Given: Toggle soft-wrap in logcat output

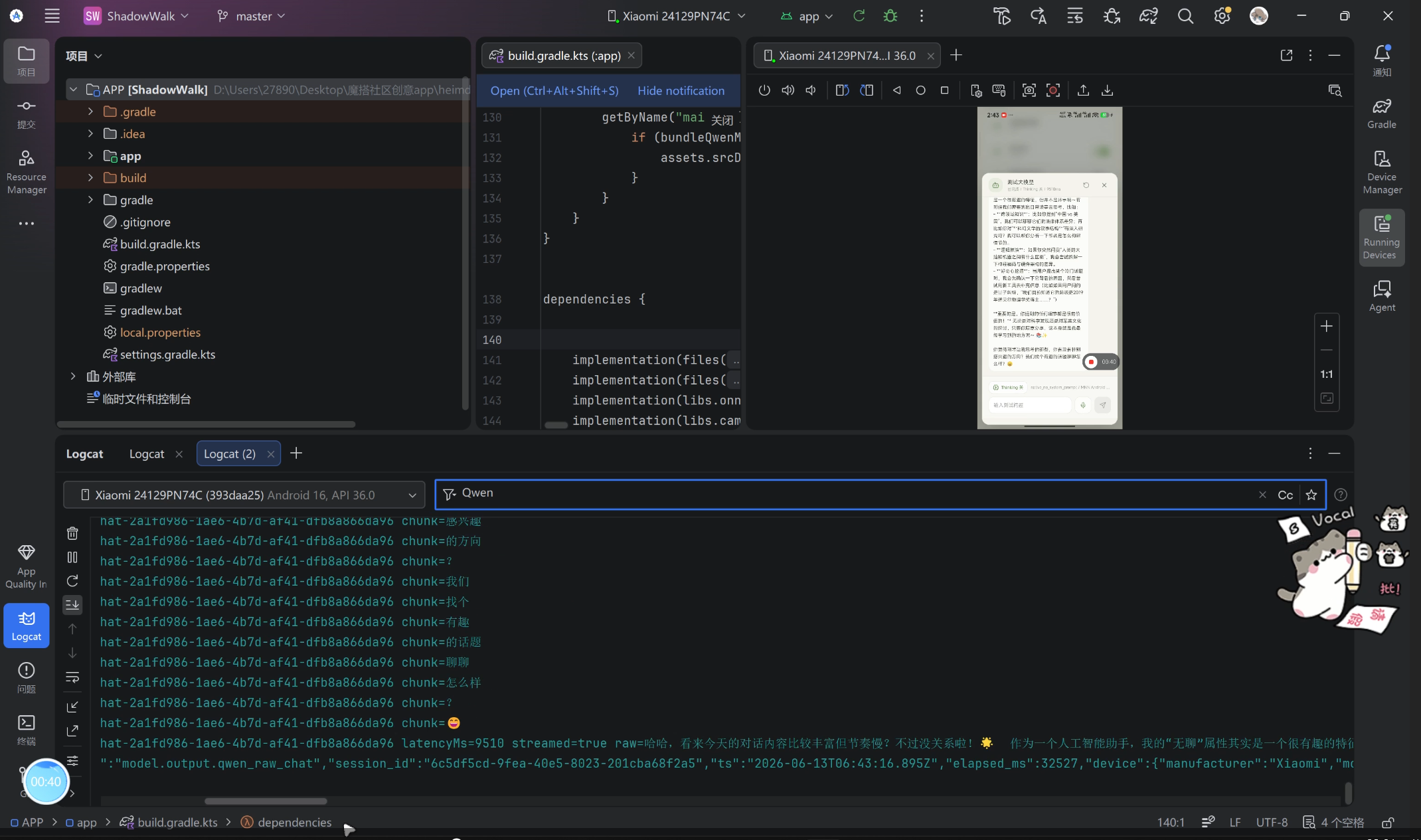Looking at the screenshot, I should pos(72,677).
